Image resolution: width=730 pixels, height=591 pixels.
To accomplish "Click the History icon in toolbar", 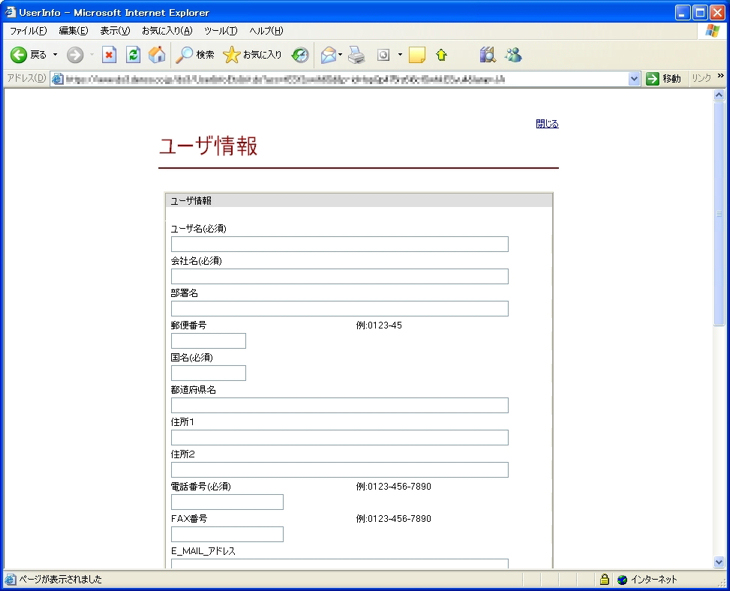I will pyautogui.click(x=300, y=55).
